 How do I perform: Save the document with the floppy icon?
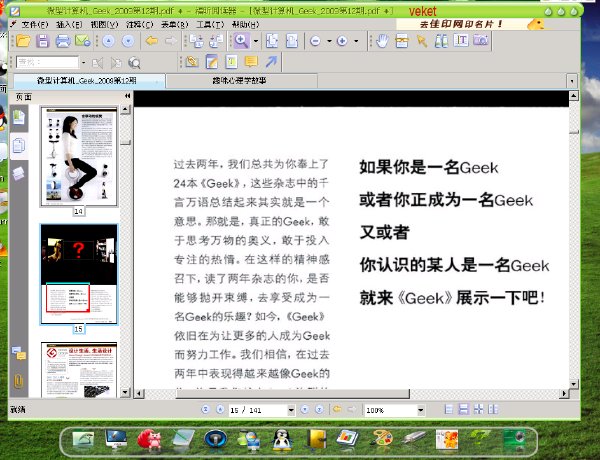click(43, 41)
